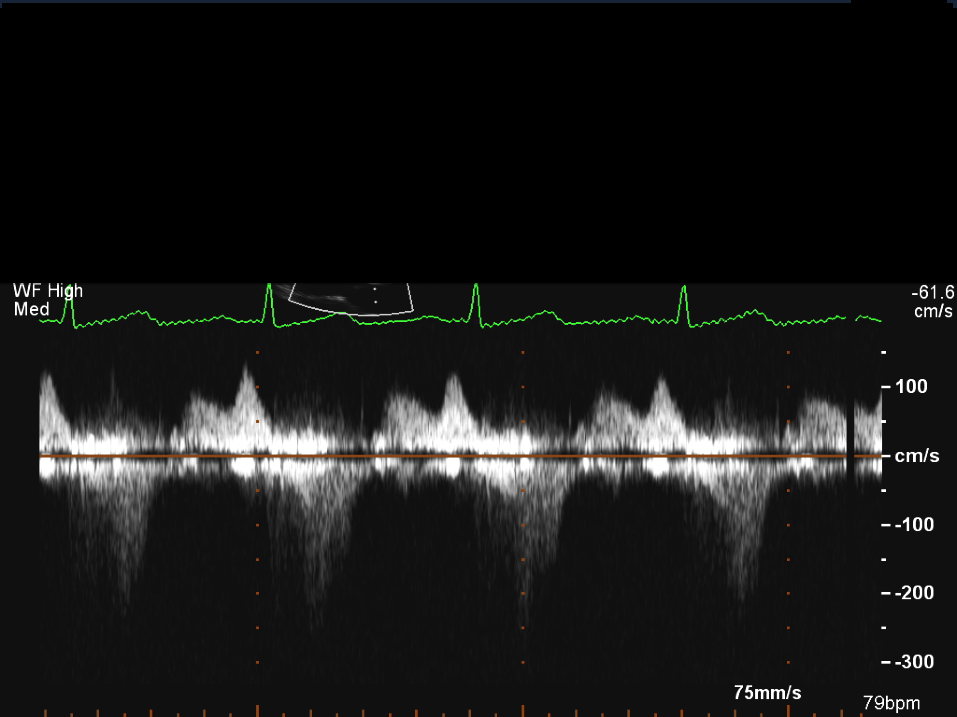
Task: Click the ECG R-wave peak left of sector thumbnail
Action: [x=269, y=290]
